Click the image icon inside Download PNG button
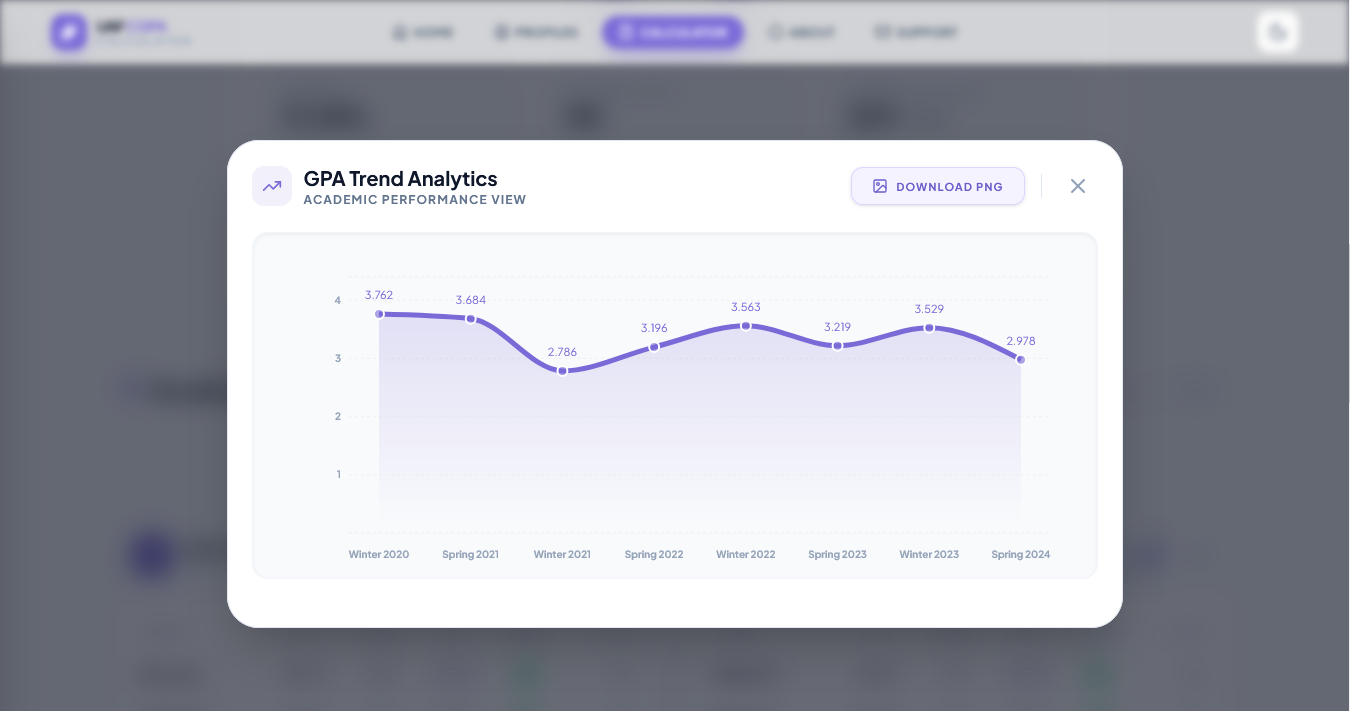The height and width of the screenshot is (711, 1350). [x=880, y=186]
